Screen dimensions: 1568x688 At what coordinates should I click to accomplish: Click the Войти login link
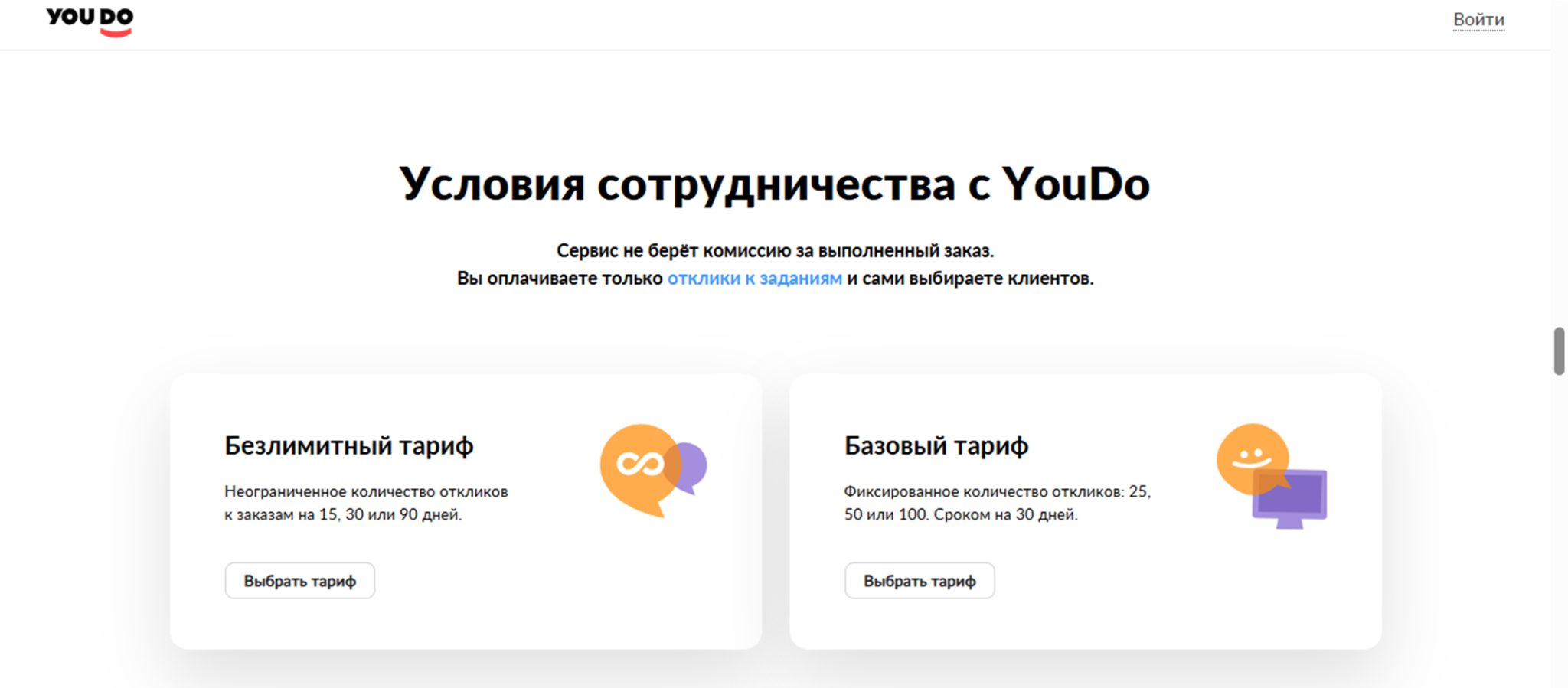(1478, 20)
